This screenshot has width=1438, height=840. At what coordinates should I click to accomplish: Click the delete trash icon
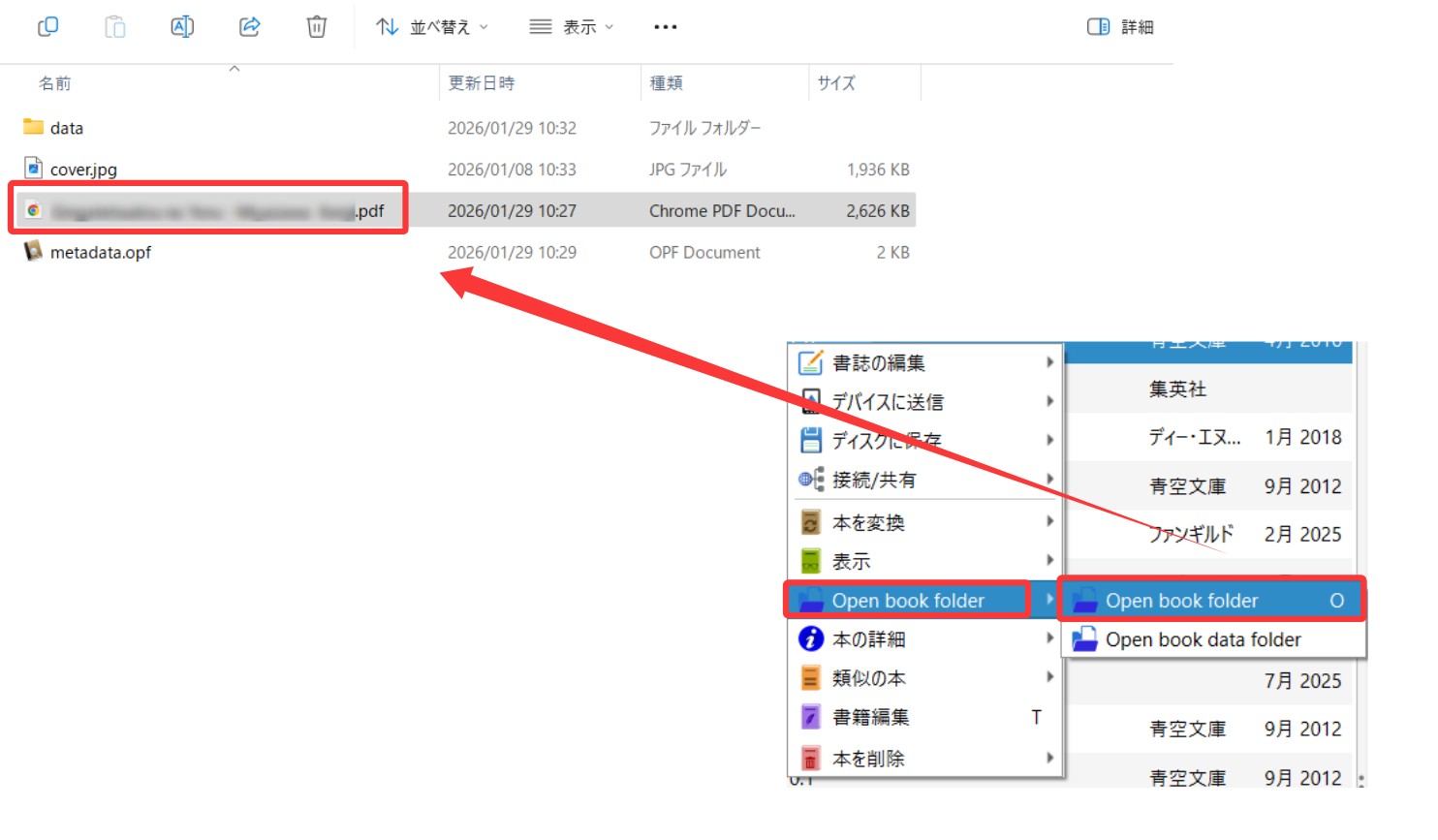tap(317, 26)
